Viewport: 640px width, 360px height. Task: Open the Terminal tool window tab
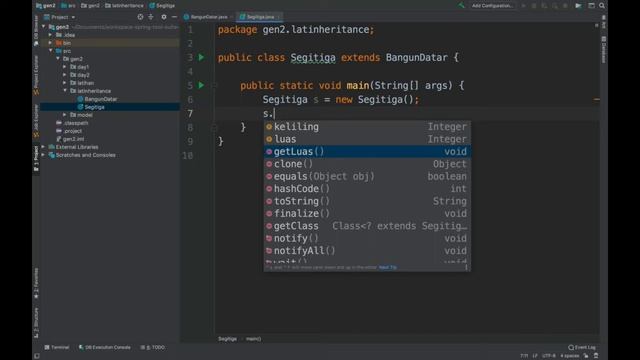57,347
